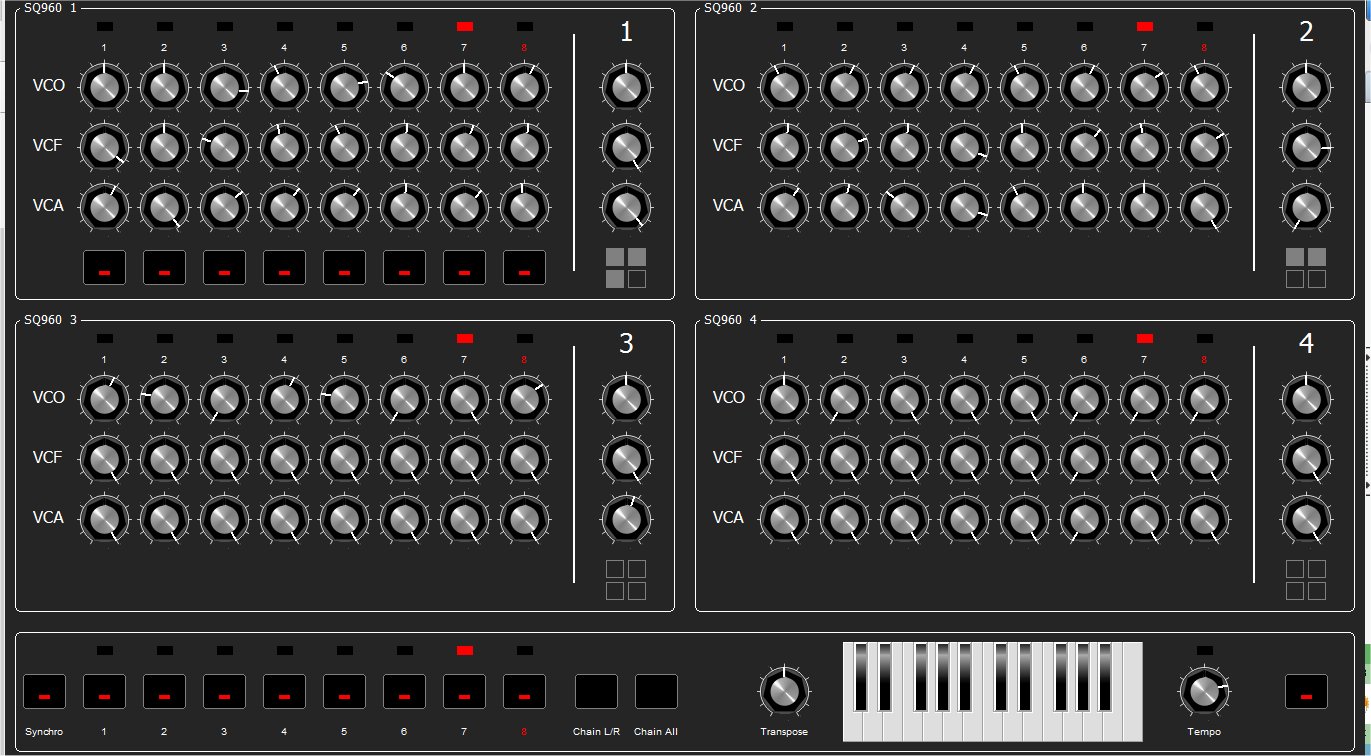Screen dimensions: 1371x756
Task: Click SQ960 3 VCA knob for step 1
Action: click(104, 519)
